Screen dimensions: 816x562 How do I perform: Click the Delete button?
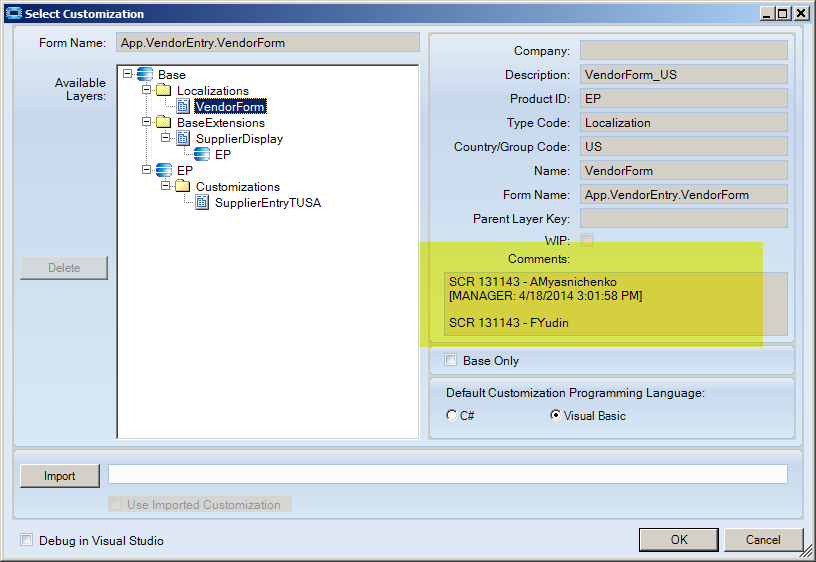[64, 267]
